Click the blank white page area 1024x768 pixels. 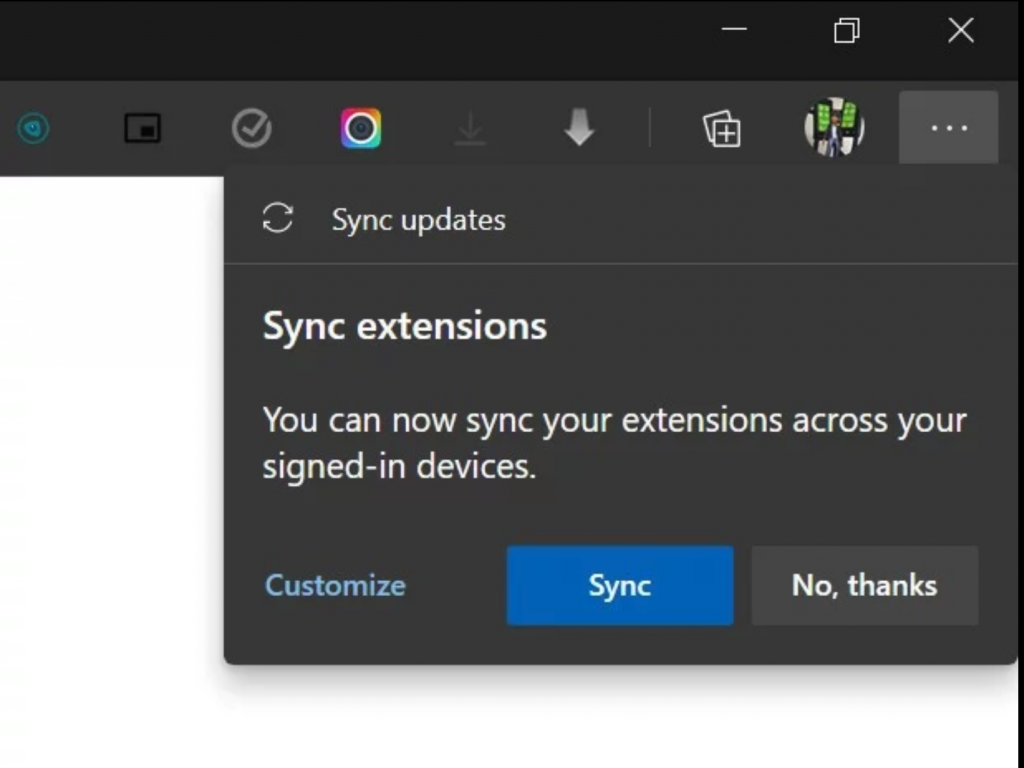click(110, 450)
